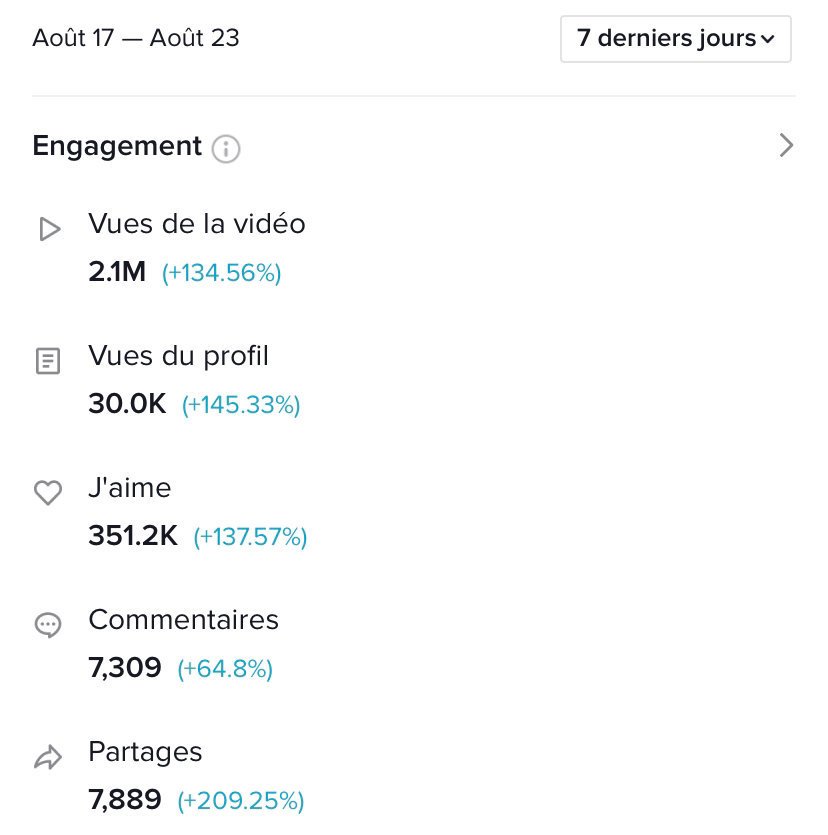Click the Partages label

point(145,752)
